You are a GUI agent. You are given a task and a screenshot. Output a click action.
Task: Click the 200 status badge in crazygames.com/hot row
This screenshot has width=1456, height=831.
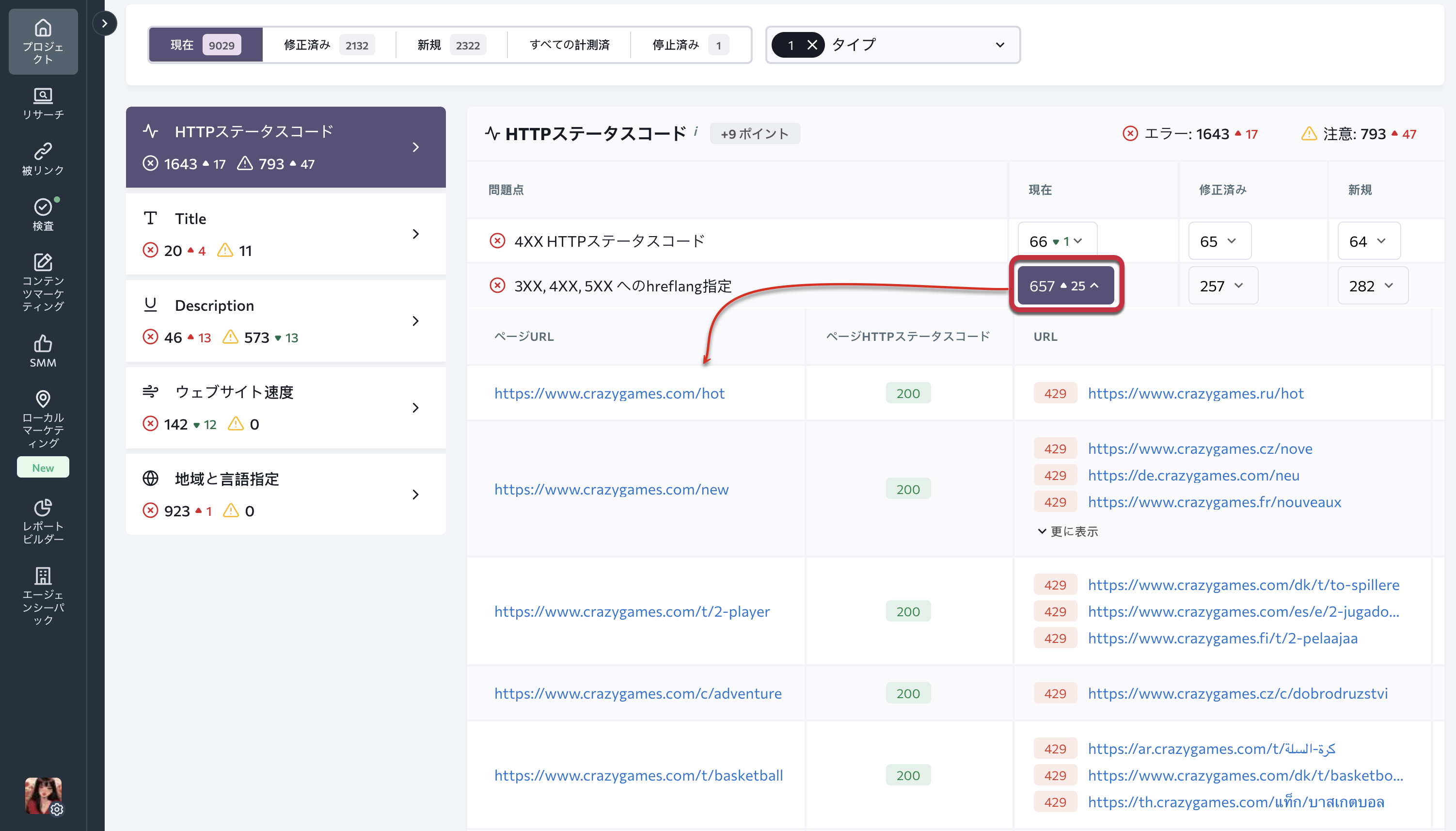908,393
